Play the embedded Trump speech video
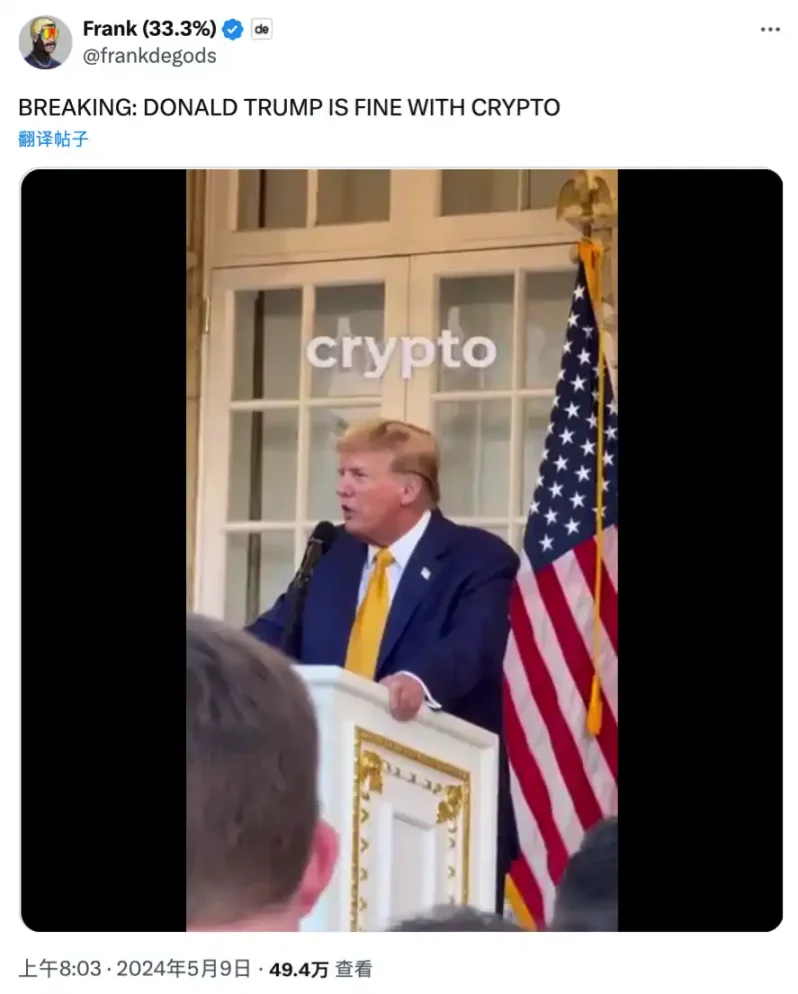Image resolution: width=798 pixels, height=994 pixels. (401, 550)
